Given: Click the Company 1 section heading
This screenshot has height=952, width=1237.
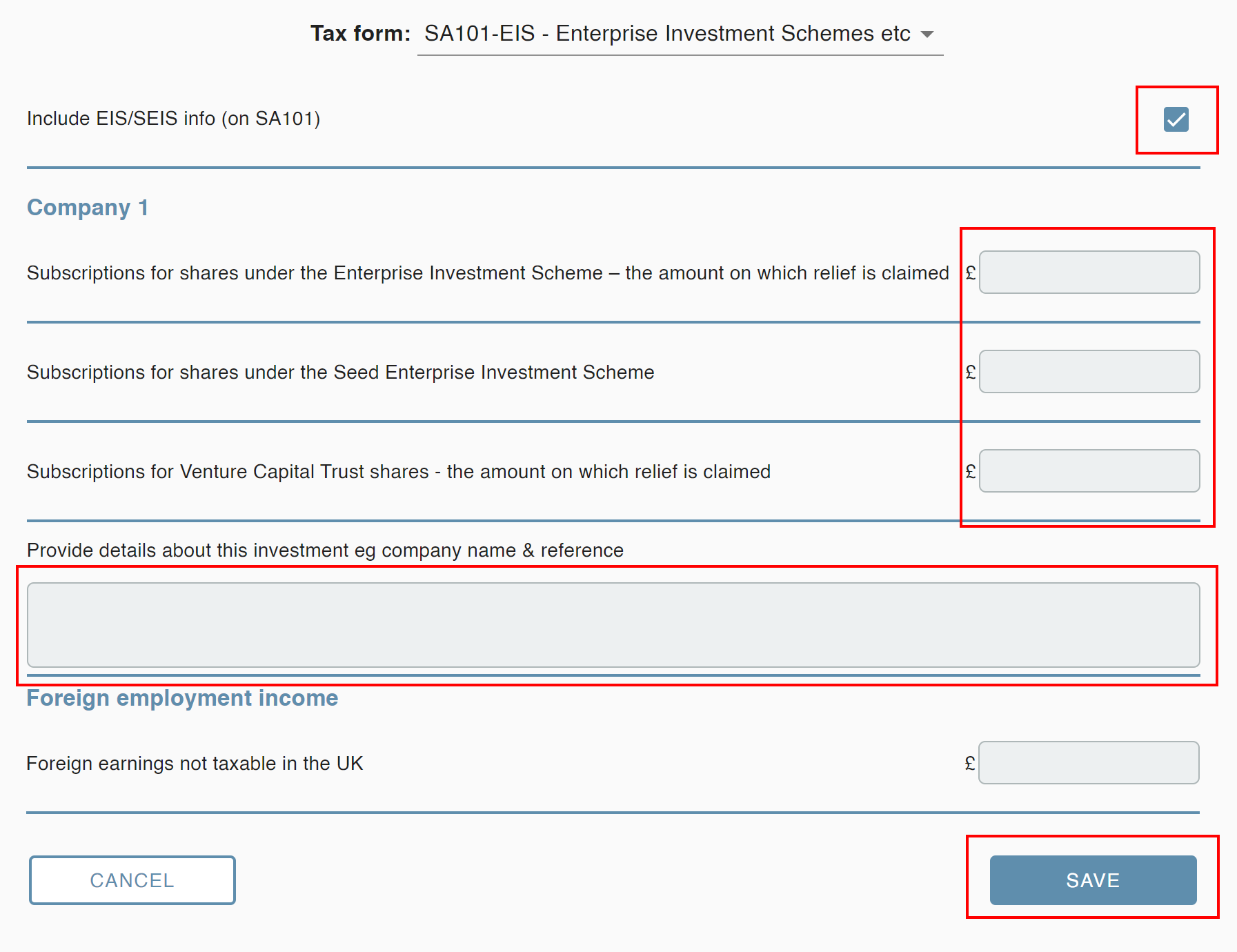Looking at the screenshot, I should (x=88, y=207).
